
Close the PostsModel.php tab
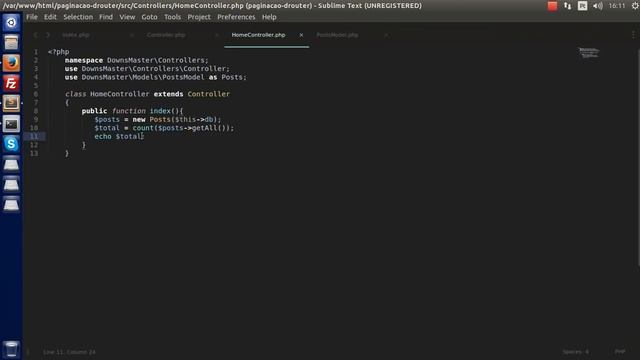[x=386, y=35]
